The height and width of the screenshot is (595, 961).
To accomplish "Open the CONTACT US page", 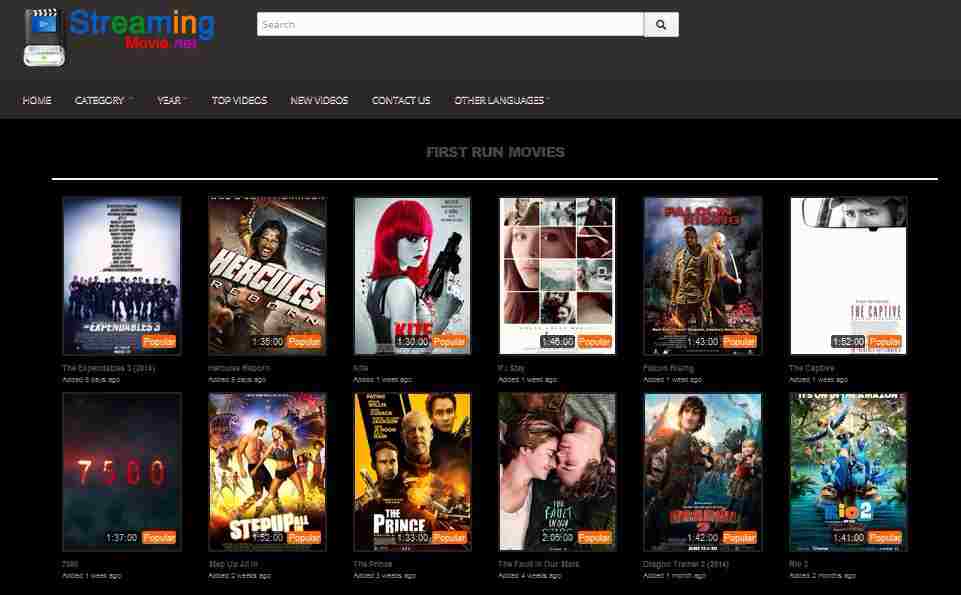I will pos(401,100).
